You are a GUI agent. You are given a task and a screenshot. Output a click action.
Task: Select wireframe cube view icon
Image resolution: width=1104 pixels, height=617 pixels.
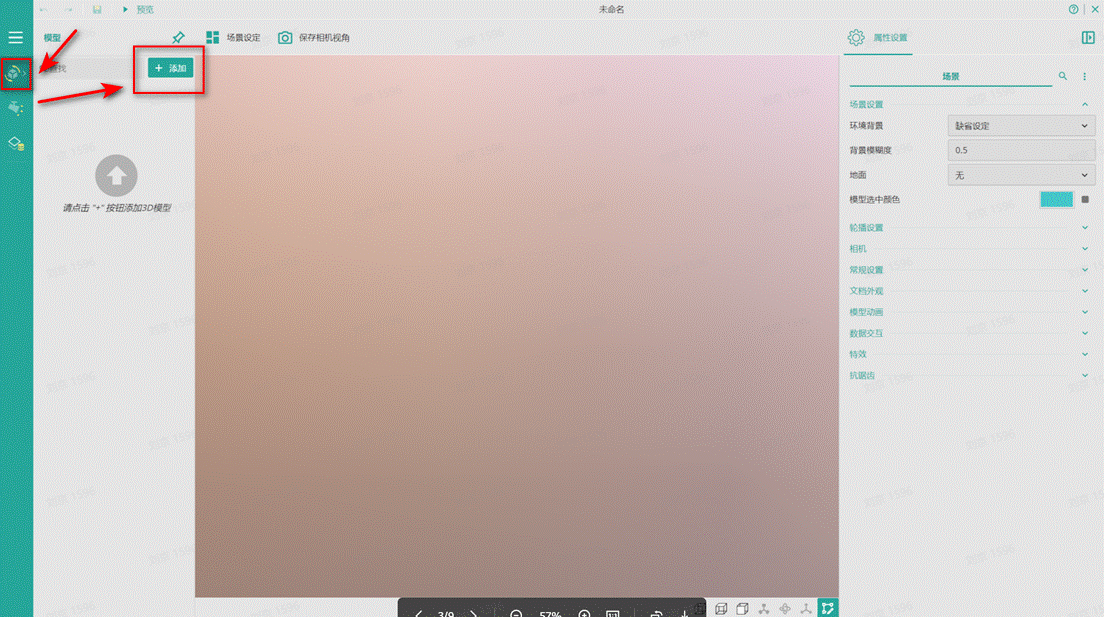coord(721,609)
